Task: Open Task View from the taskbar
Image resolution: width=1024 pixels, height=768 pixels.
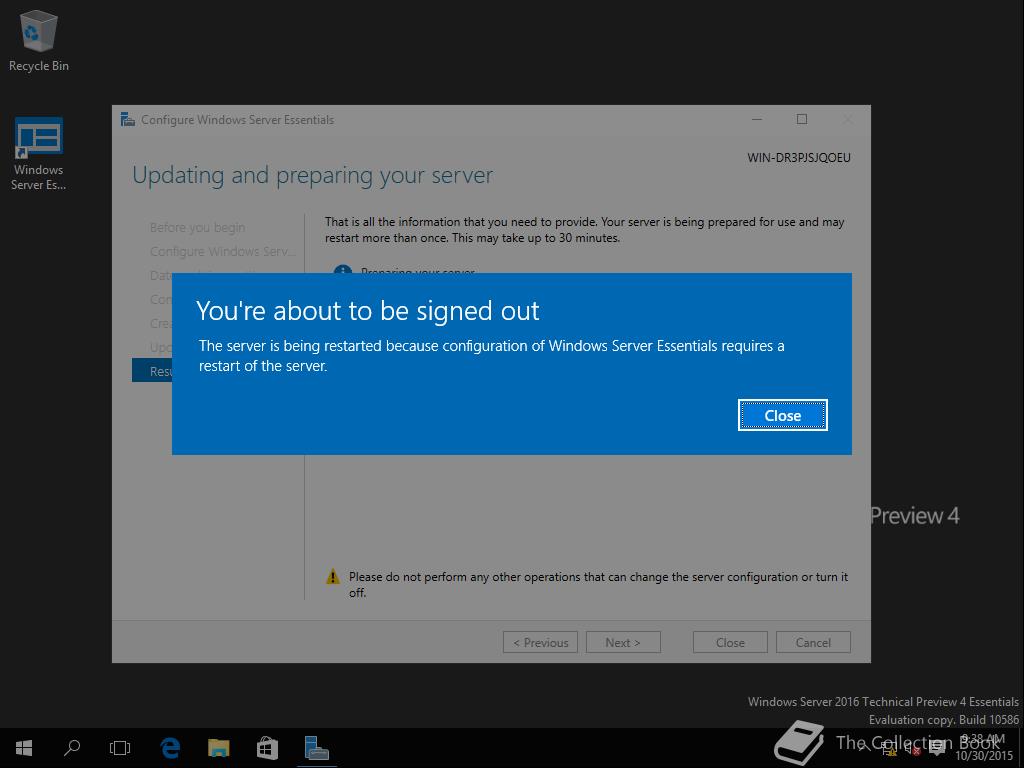Action: [120, 748]
